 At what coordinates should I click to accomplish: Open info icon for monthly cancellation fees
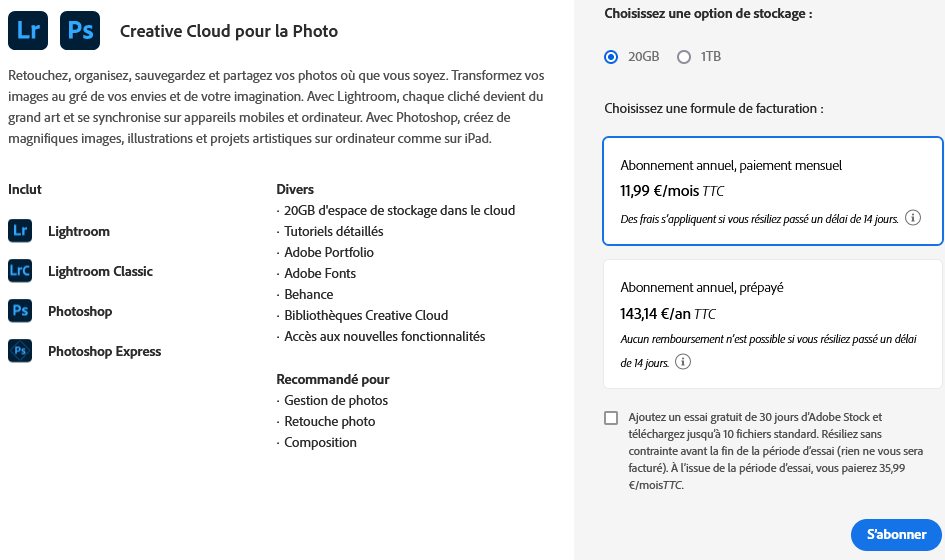[x=913, y=218]
